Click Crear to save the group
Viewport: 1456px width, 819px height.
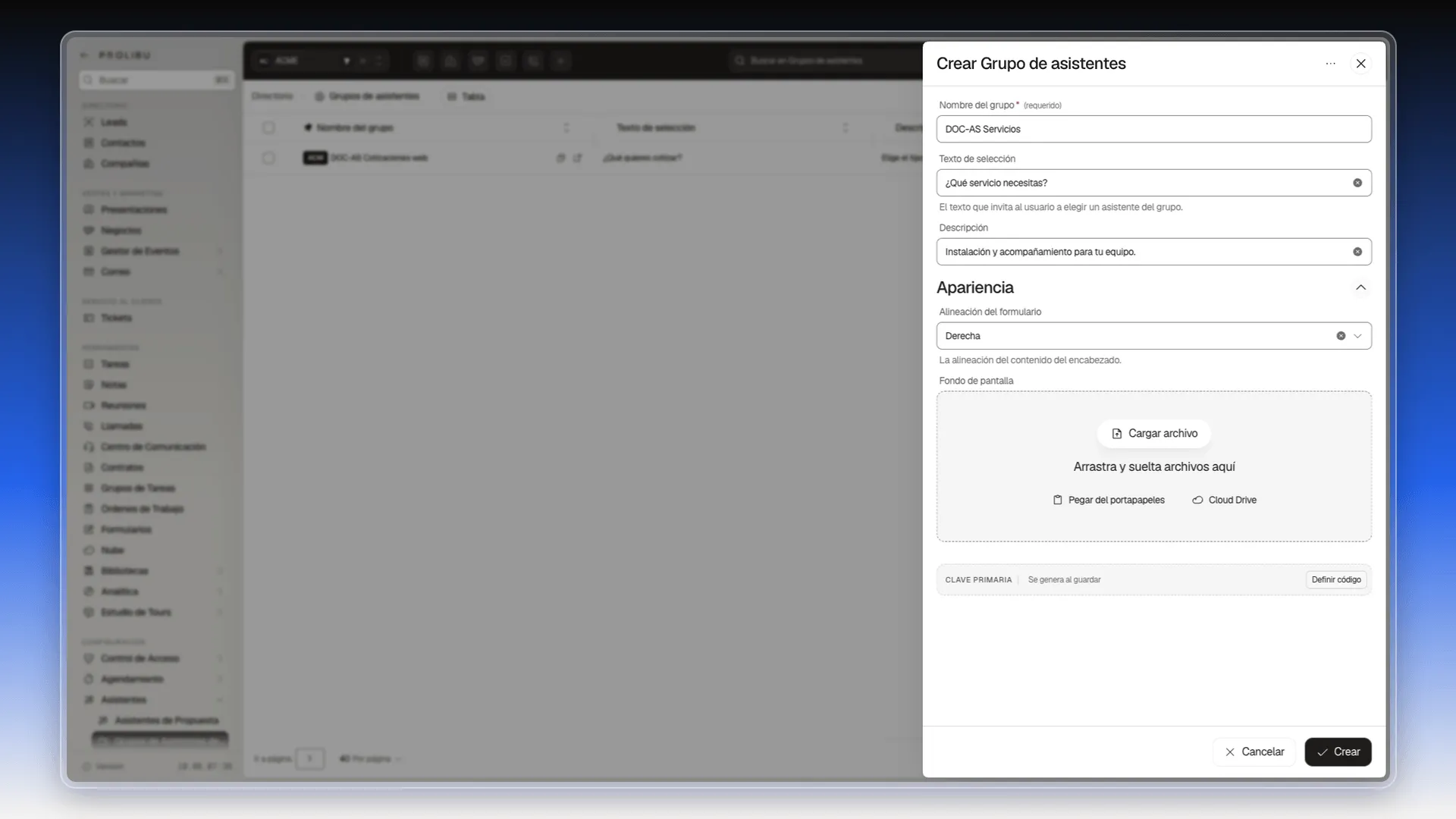coord(1338,752)
